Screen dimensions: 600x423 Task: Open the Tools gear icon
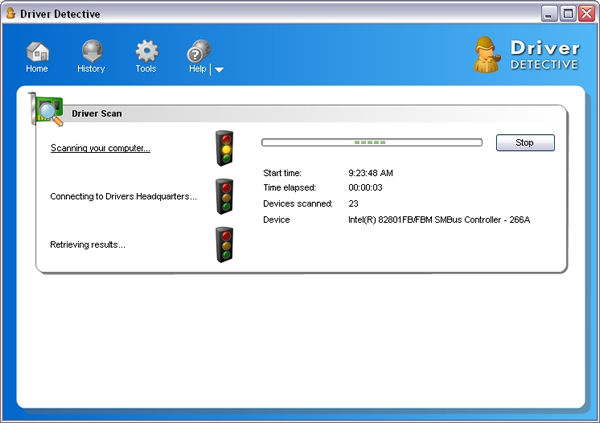tap(147, 51)
